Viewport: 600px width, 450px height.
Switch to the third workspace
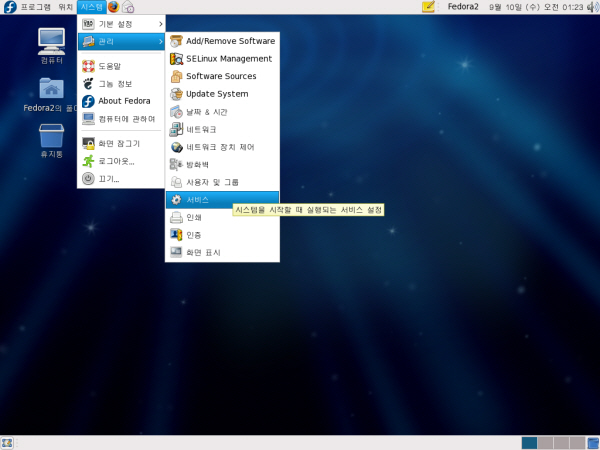coord(561,443)
